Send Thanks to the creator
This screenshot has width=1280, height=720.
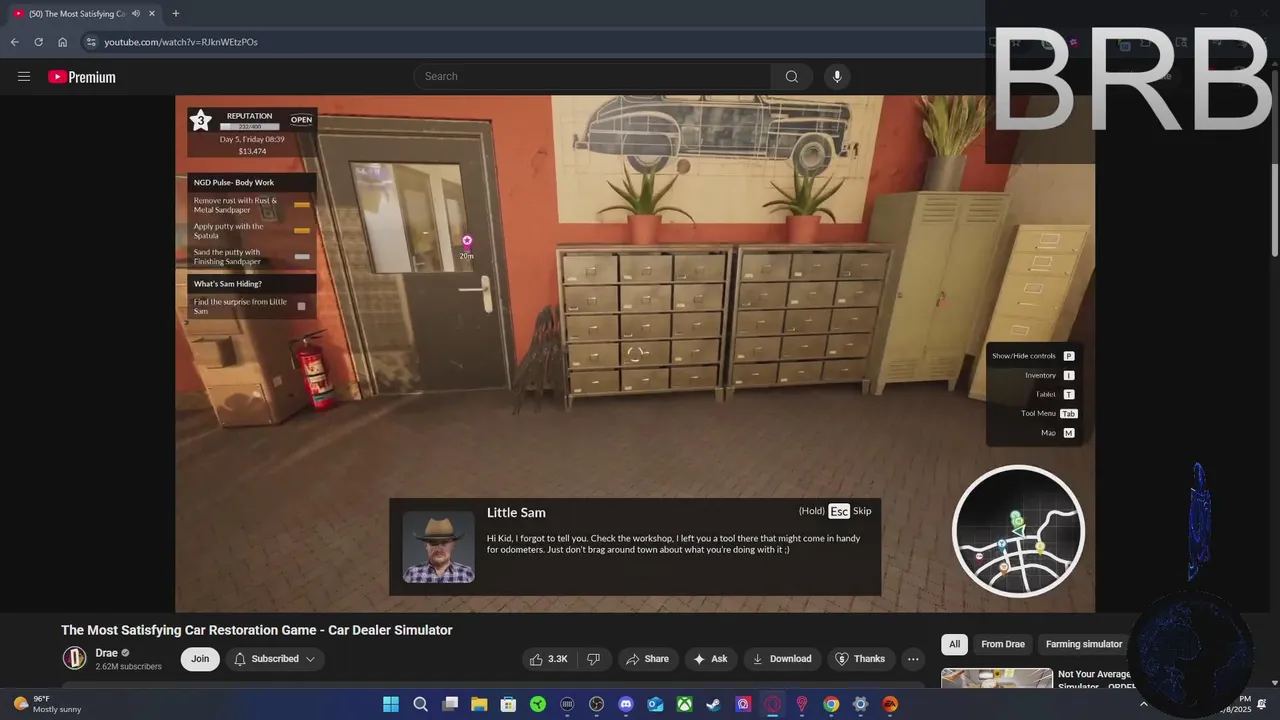(x=860, y=659)
